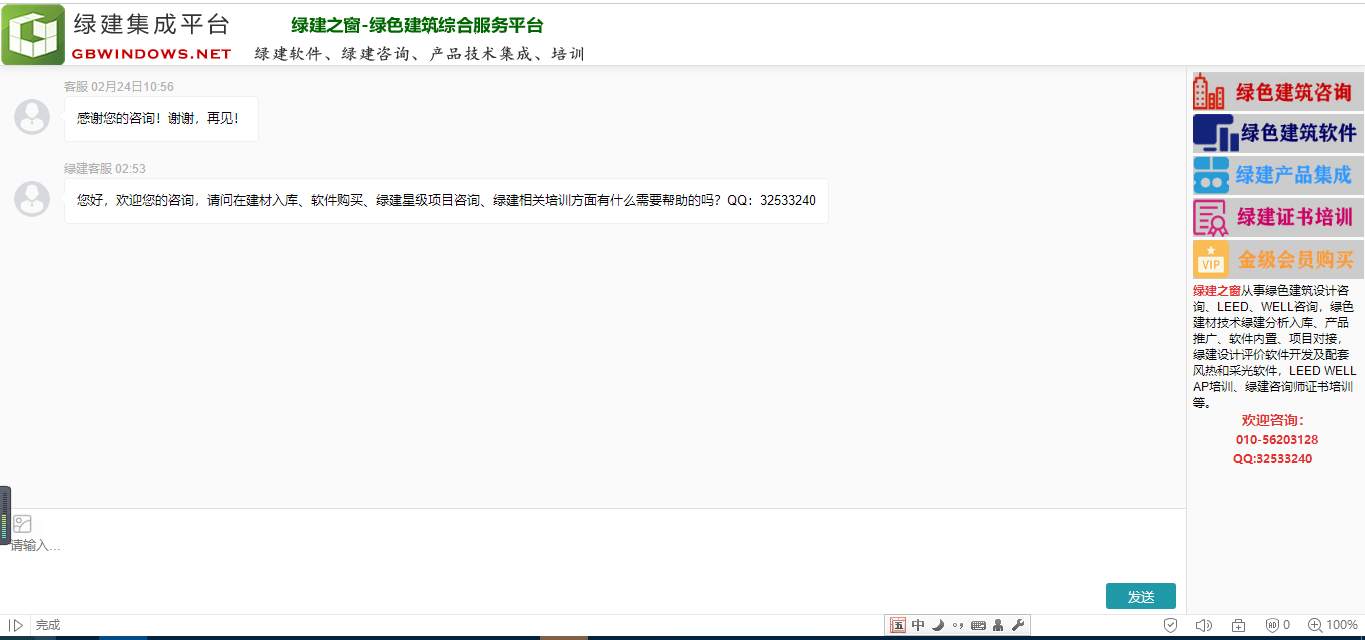Click the browser security shield icon
The image size is (1365, 640).
[x=1170, y=625]
